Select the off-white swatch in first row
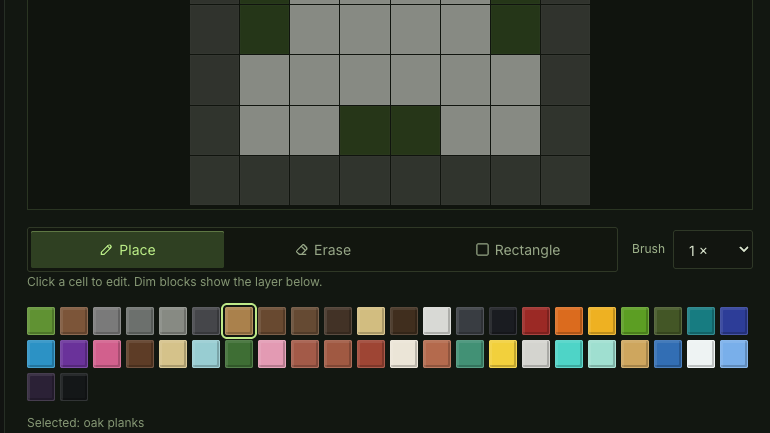The height and width of the screenshot is (433, 770). [x=437, y=321]
